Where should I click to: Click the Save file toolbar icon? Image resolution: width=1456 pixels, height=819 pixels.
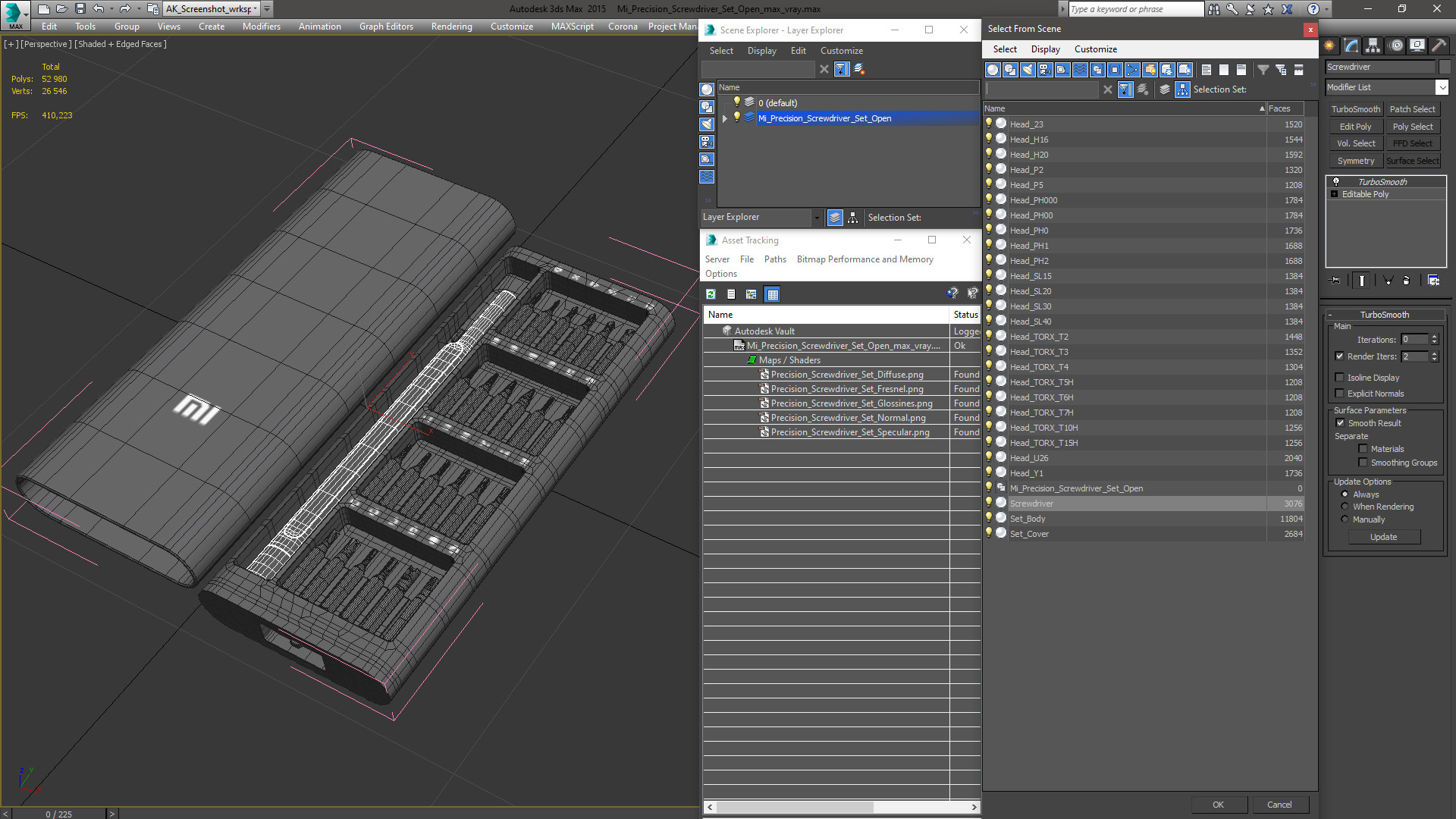pos(80,9)
